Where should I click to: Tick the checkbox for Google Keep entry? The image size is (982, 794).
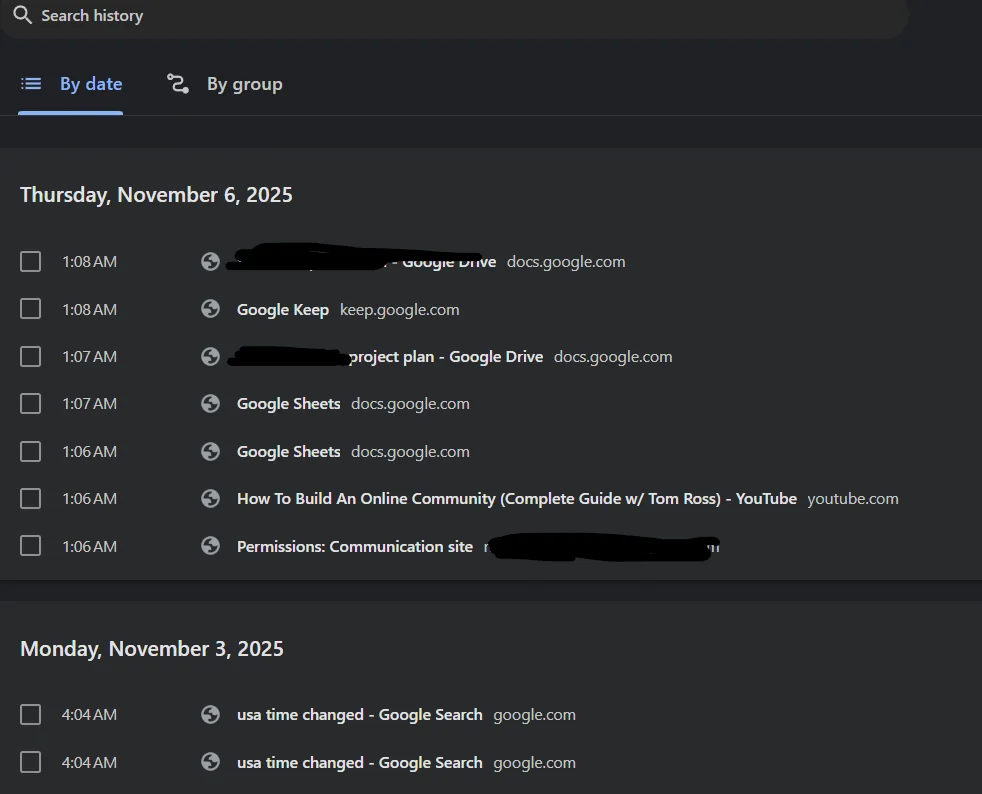click(x=31, y=309)
